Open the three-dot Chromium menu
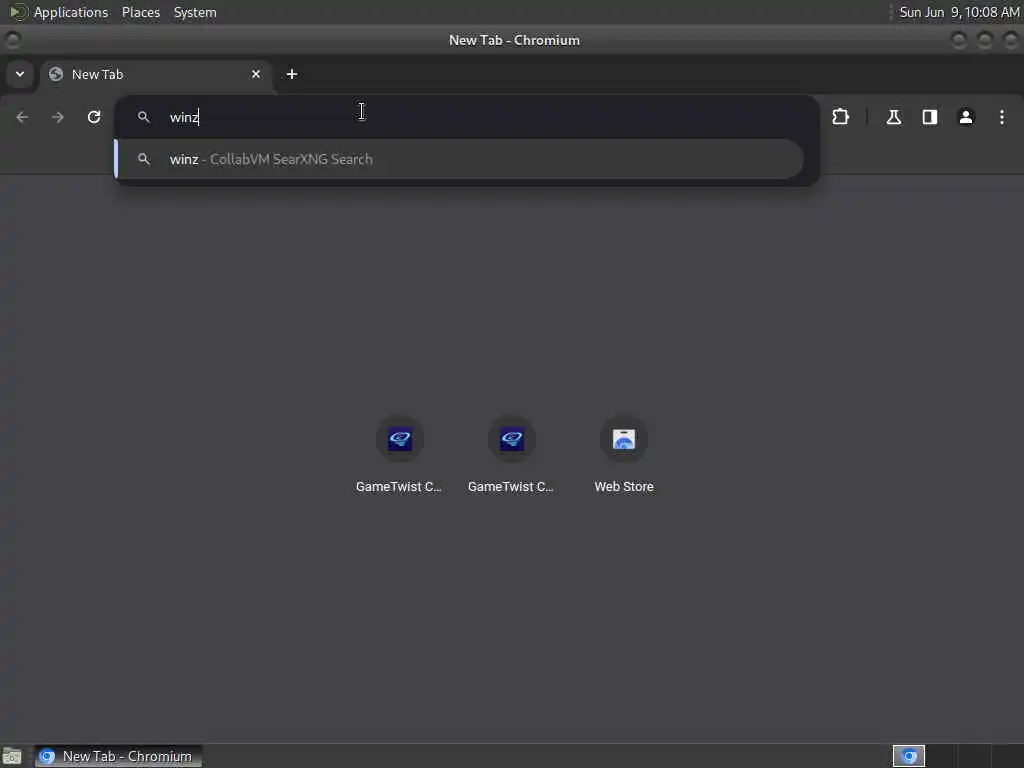 point(1001,117)
